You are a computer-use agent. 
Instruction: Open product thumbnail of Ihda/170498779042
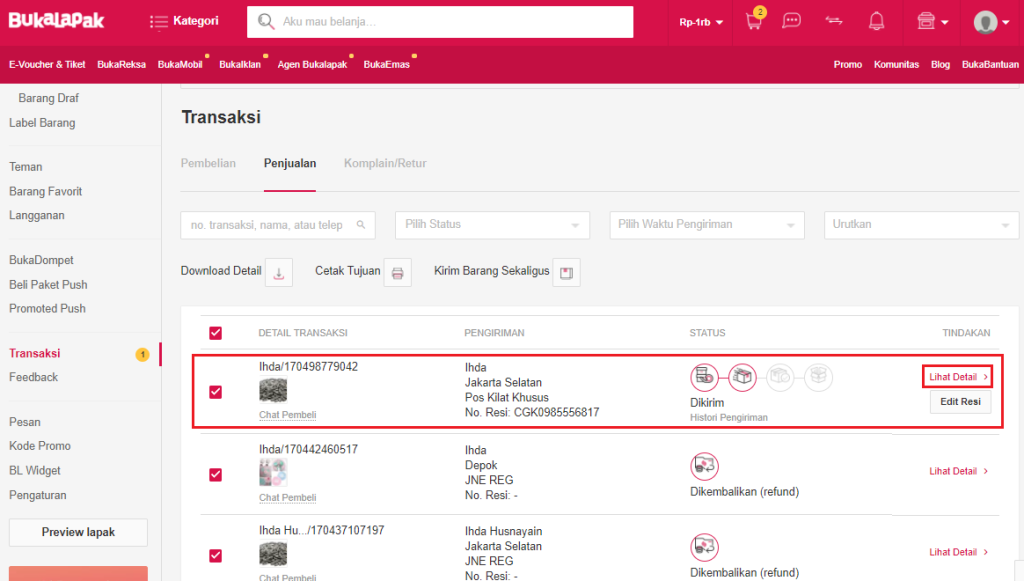coord(273,390)
